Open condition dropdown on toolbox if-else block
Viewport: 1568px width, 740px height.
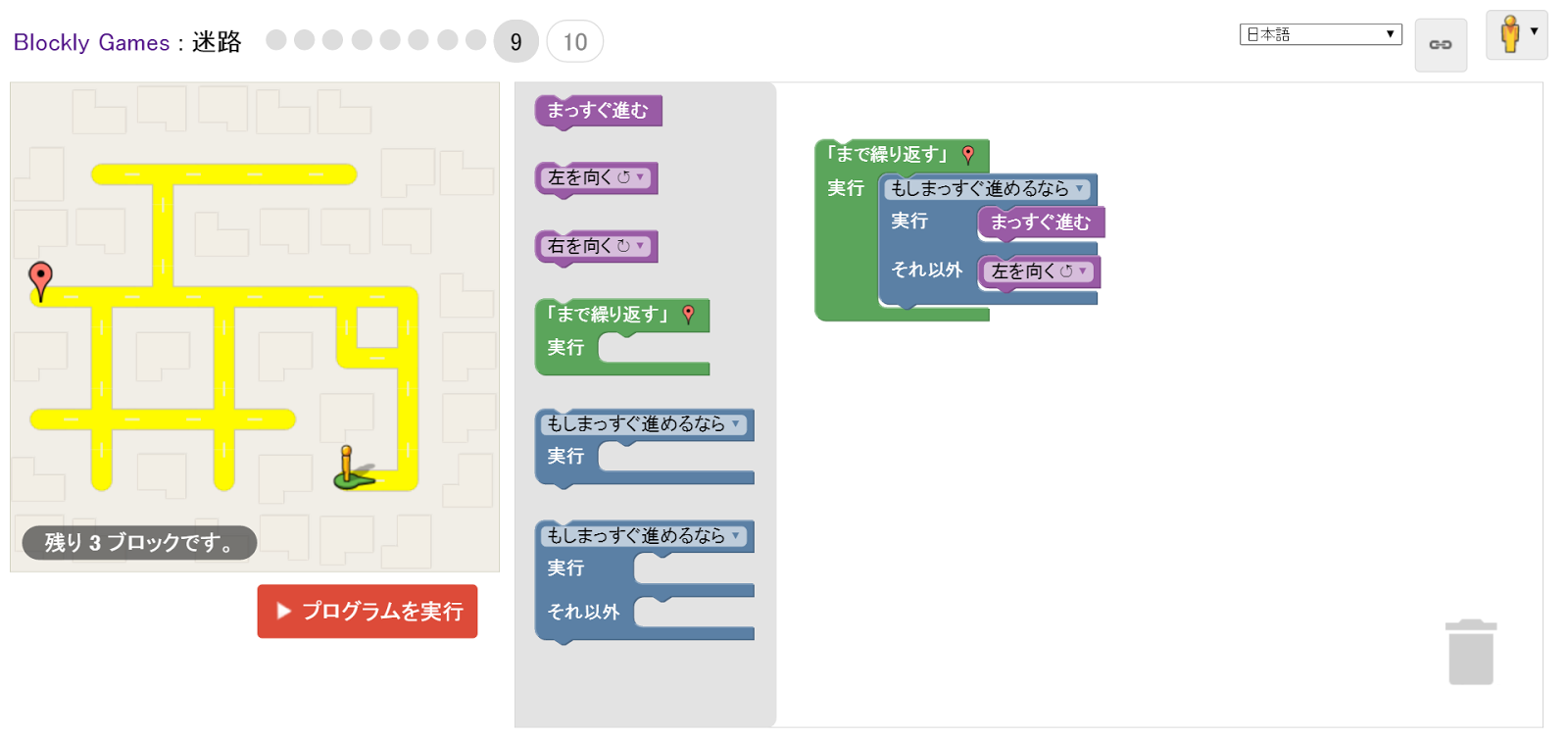645,536
